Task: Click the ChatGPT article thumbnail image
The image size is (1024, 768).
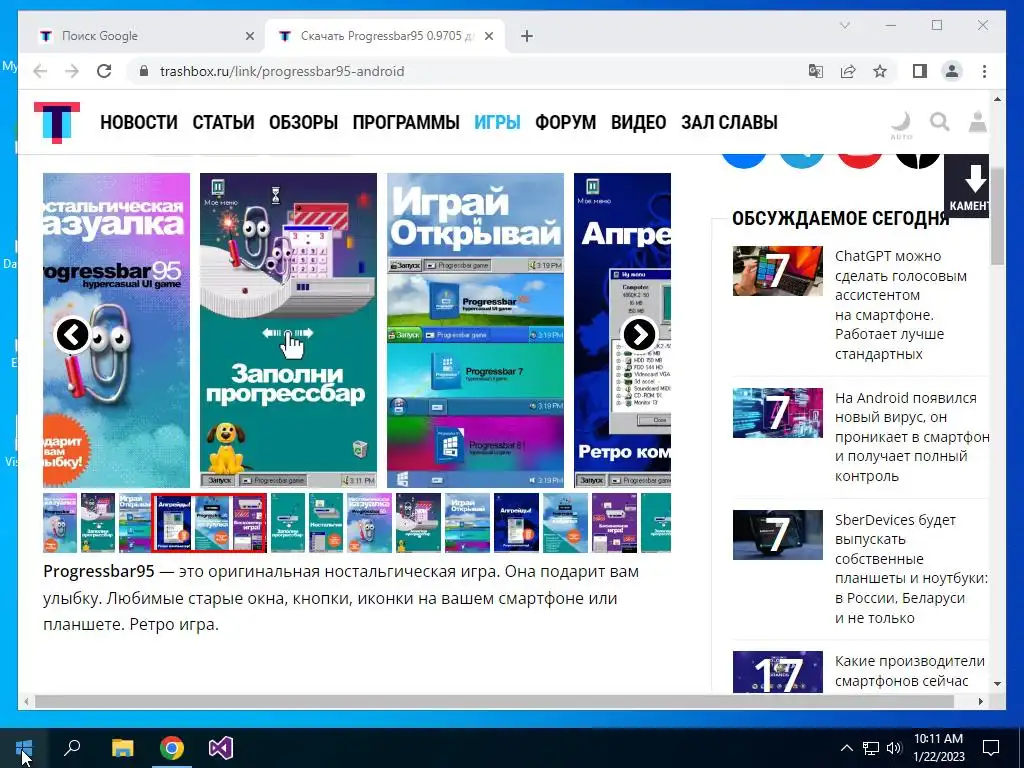Action: pyautogui.click(x=777, y=270)
